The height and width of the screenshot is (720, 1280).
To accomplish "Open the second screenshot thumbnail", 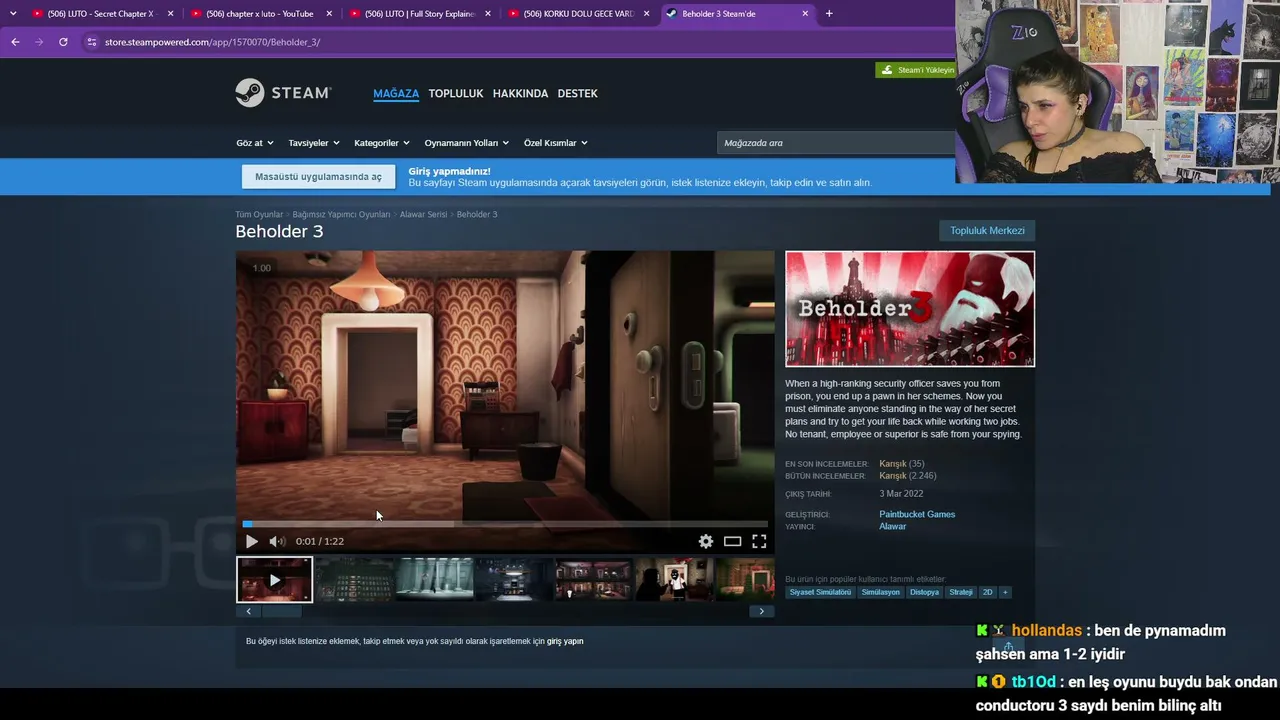I will 354,580.
